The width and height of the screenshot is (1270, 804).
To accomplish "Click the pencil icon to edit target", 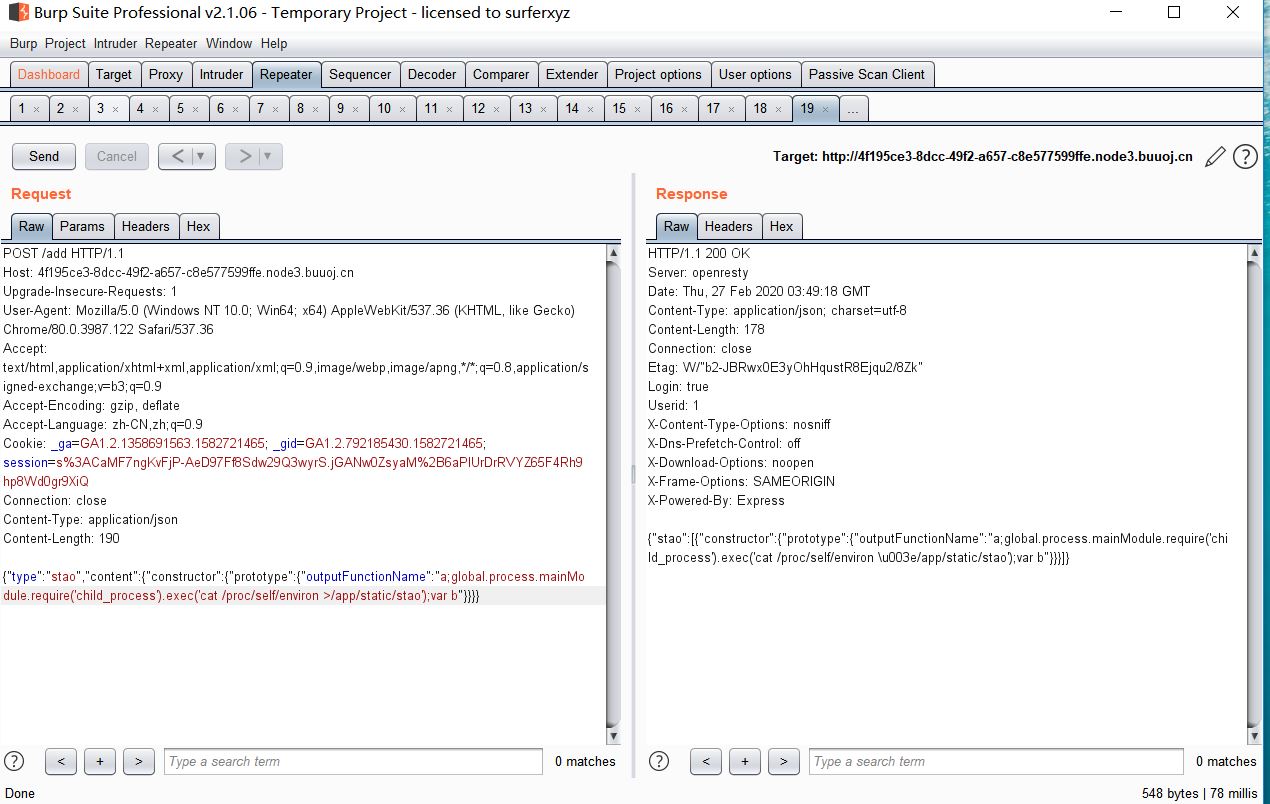I will (1215, 156).
